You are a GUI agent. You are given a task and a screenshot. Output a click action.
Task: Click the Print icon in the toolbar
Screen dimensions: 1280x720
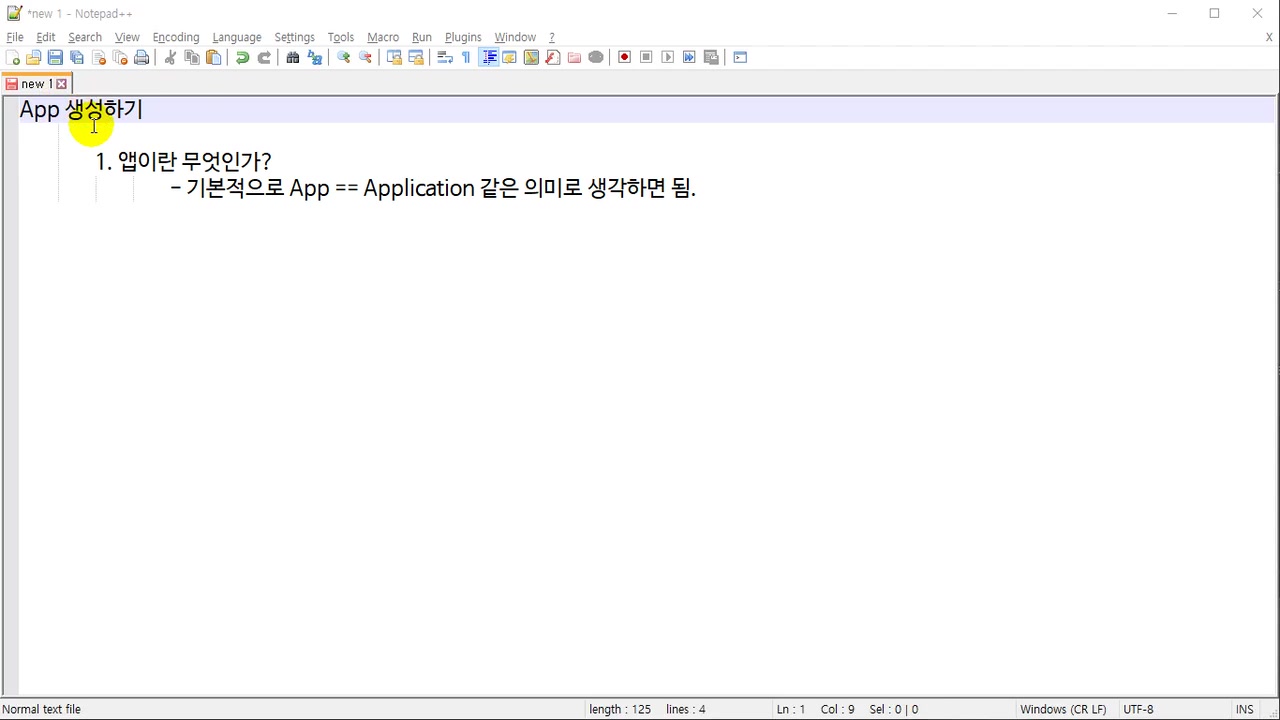[x=142, y=58]
